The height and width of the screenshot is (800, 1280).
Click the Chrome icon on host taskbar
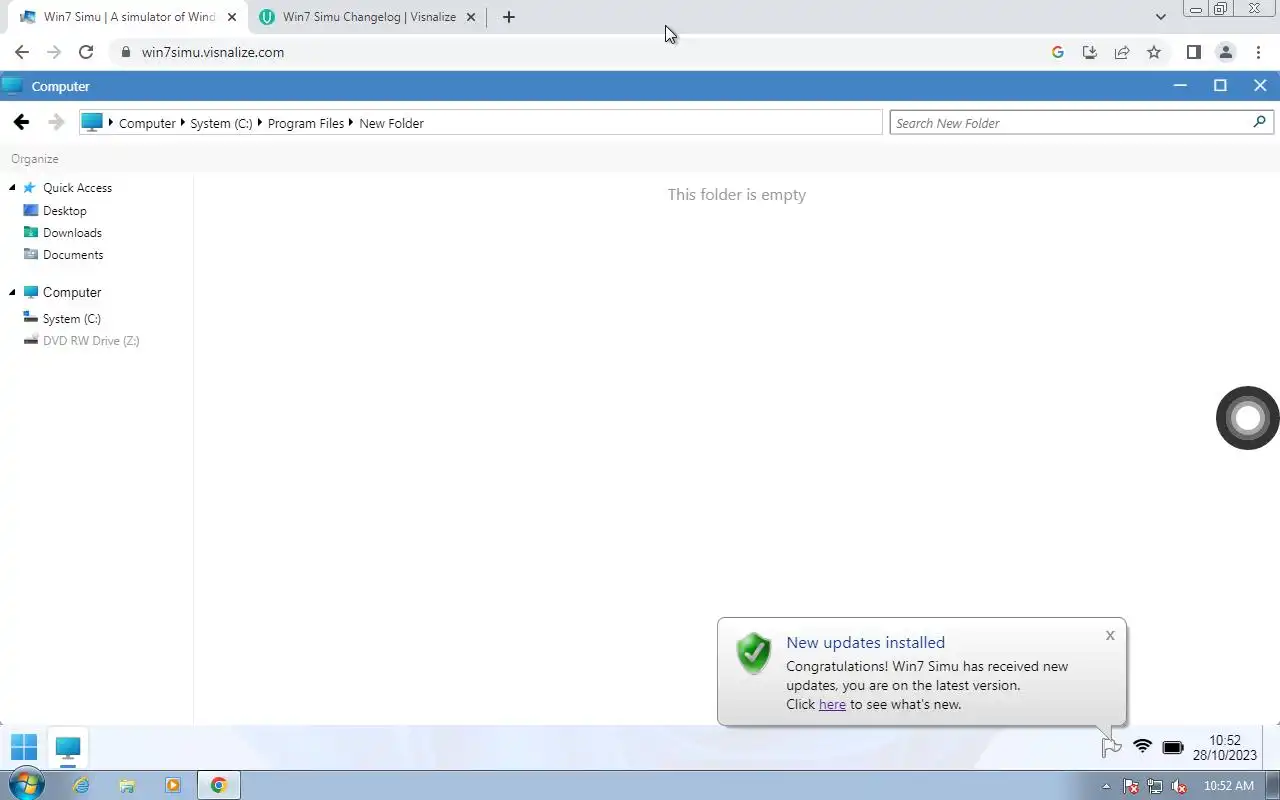(218, 786)
